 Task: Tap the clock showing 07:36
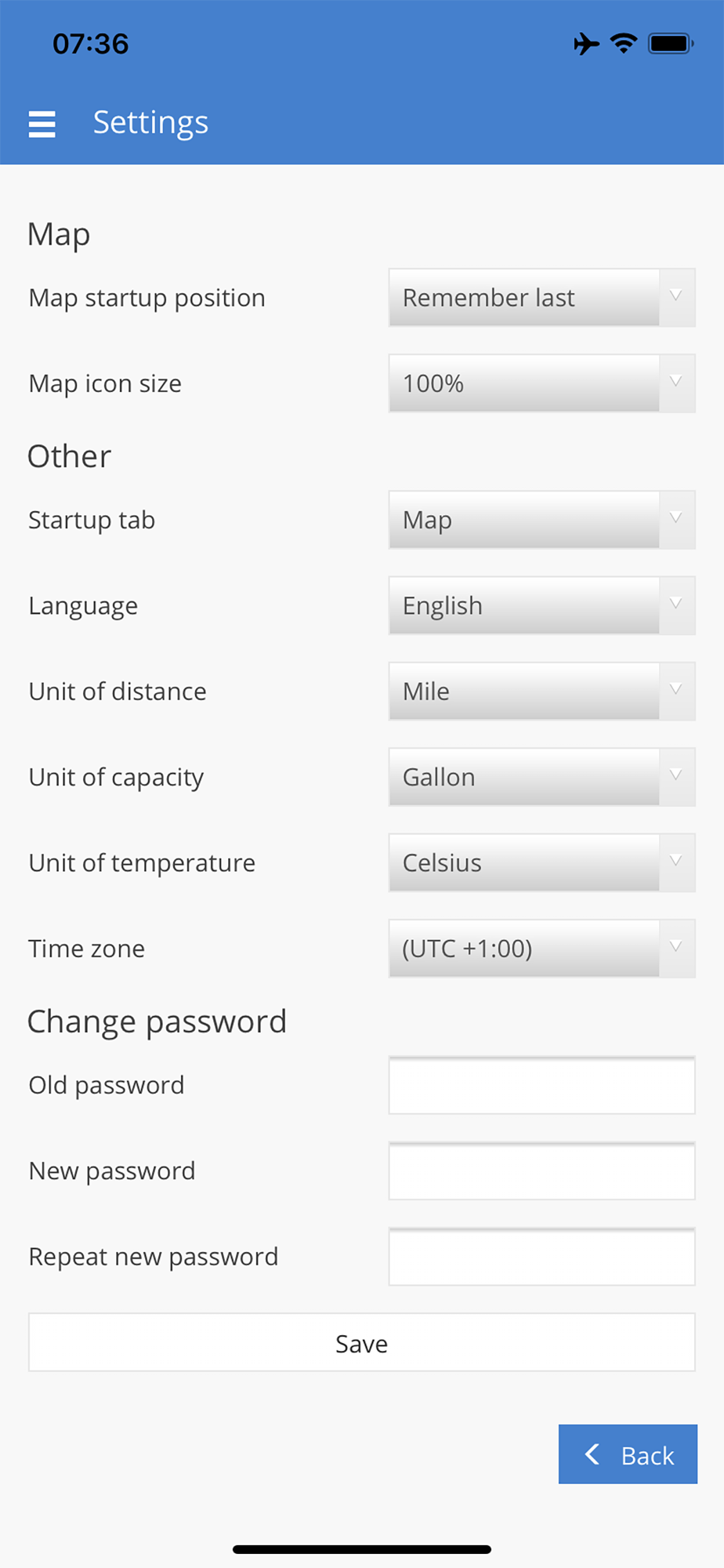[x=91, y=44]
